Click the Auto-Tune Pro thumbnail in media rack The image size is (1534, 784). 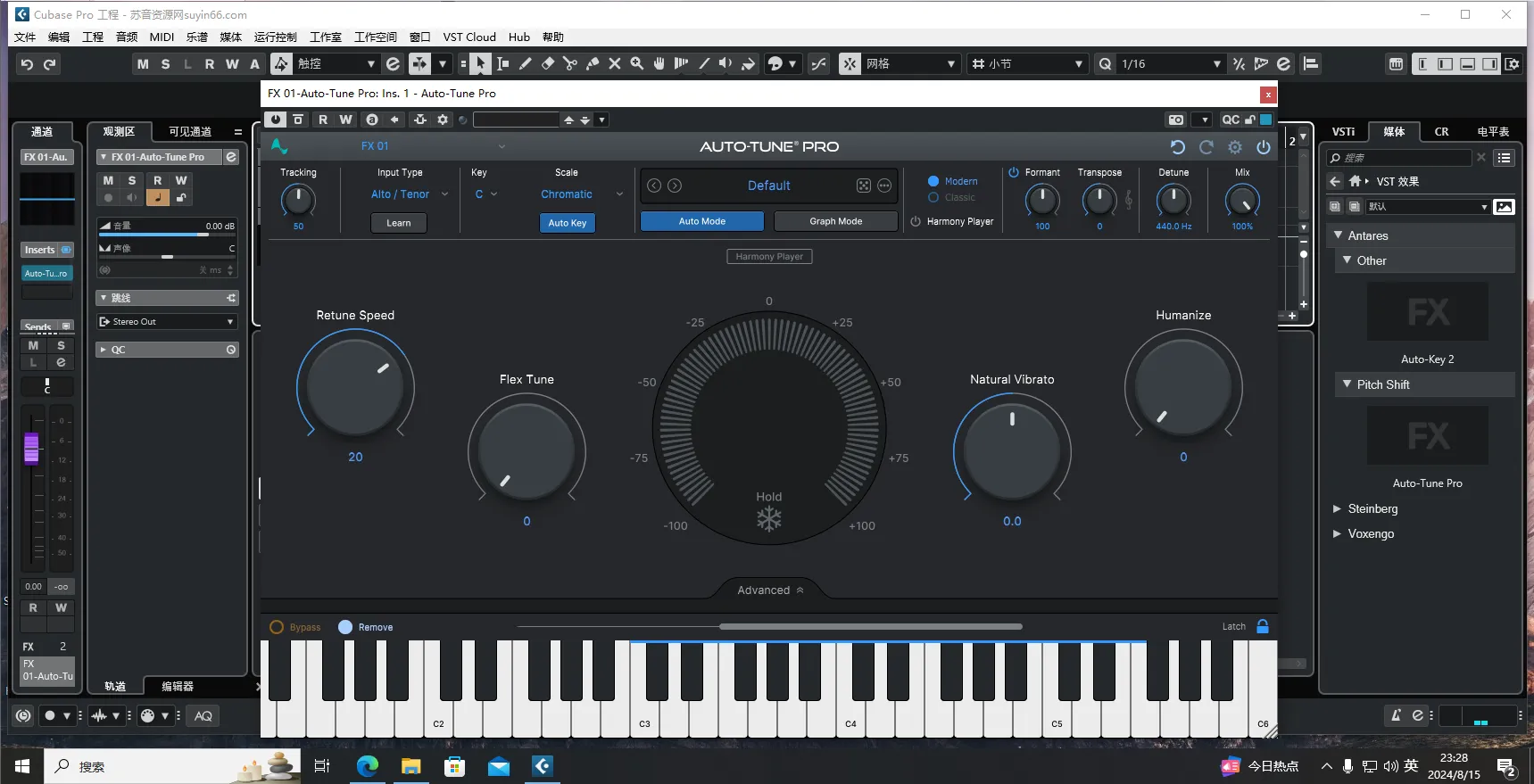1427,435
